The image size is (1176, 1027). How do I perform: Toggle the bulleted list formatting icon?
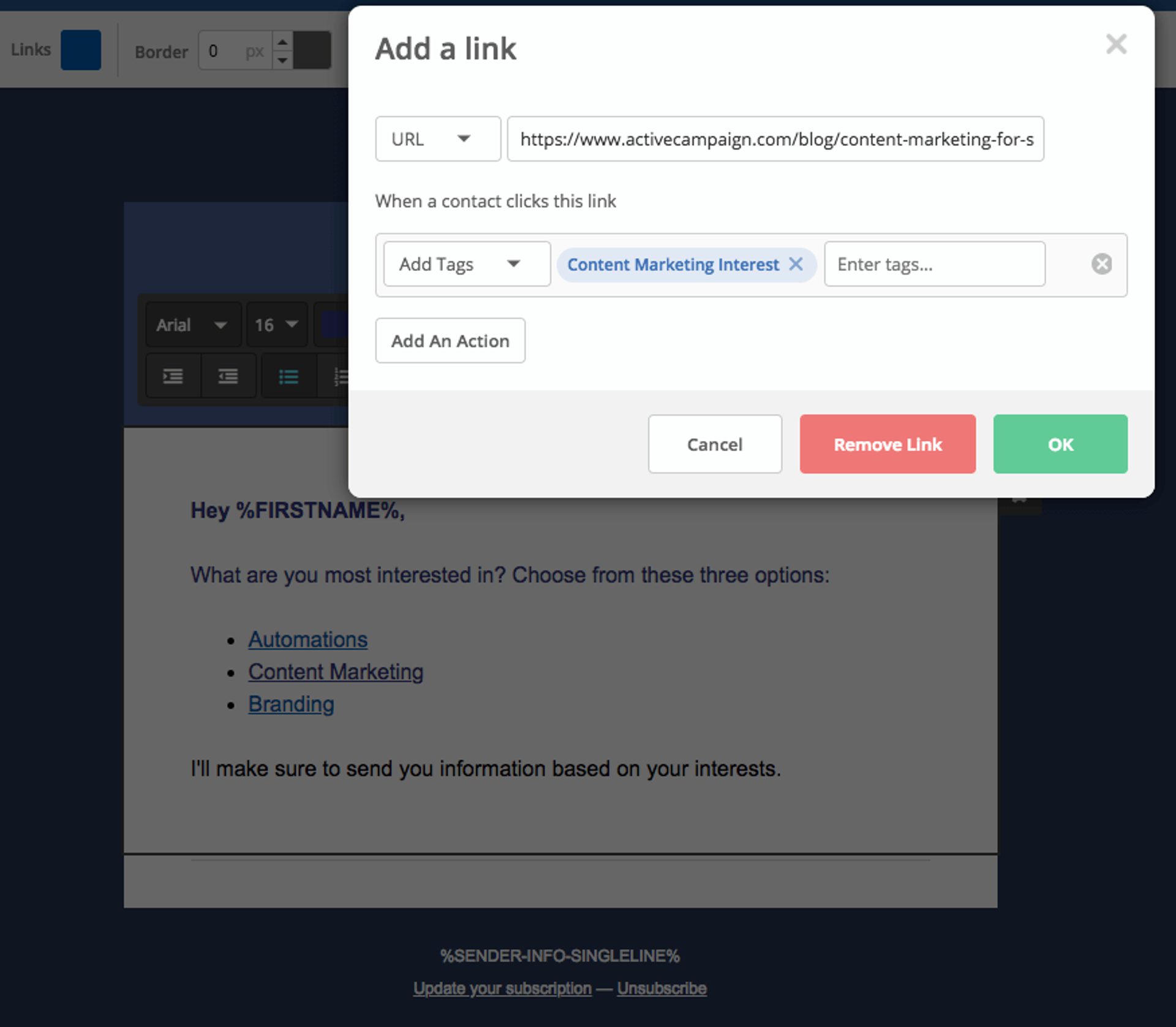[288, 376]
